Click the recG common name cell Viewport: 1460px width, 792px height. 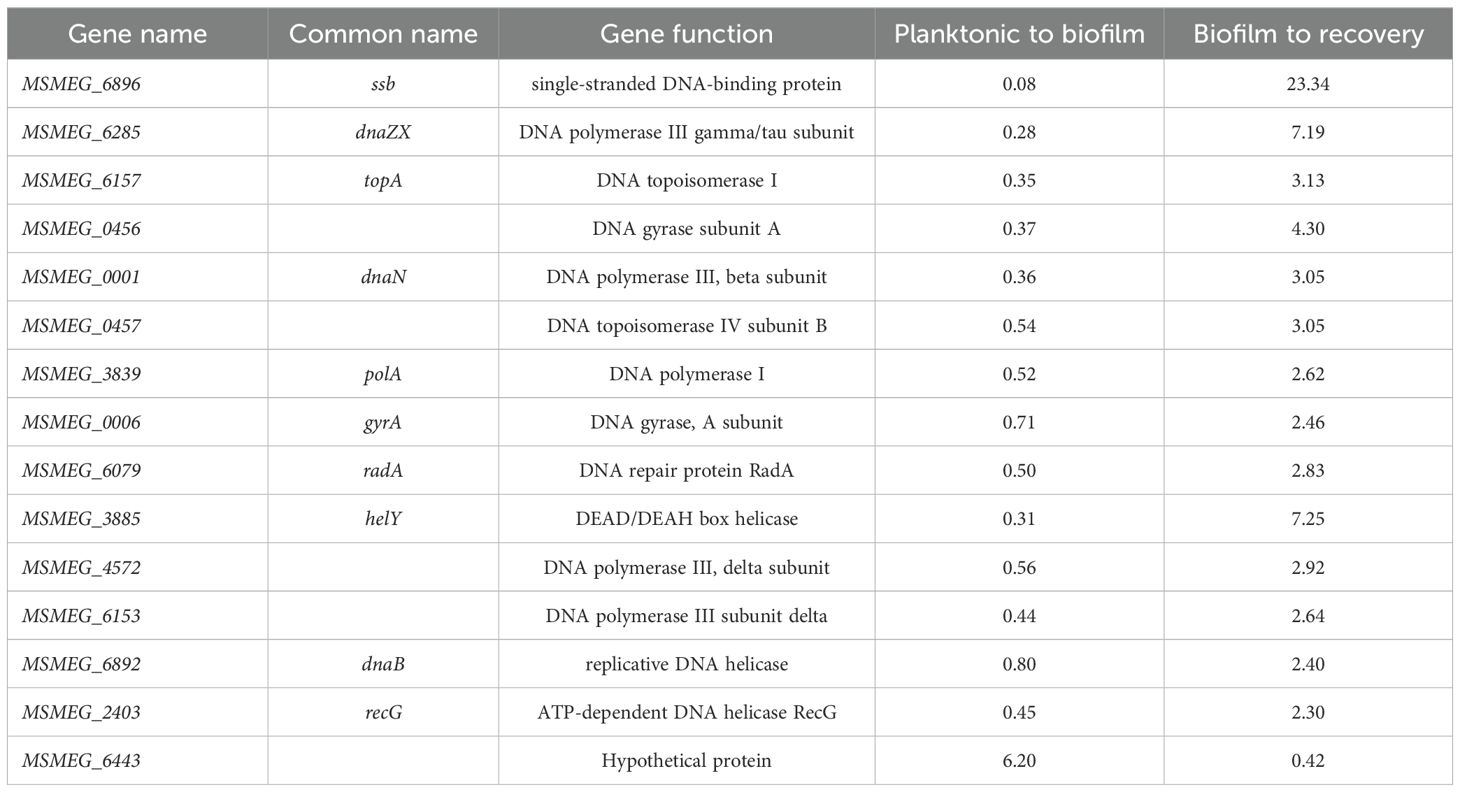(x=383, y=712)
